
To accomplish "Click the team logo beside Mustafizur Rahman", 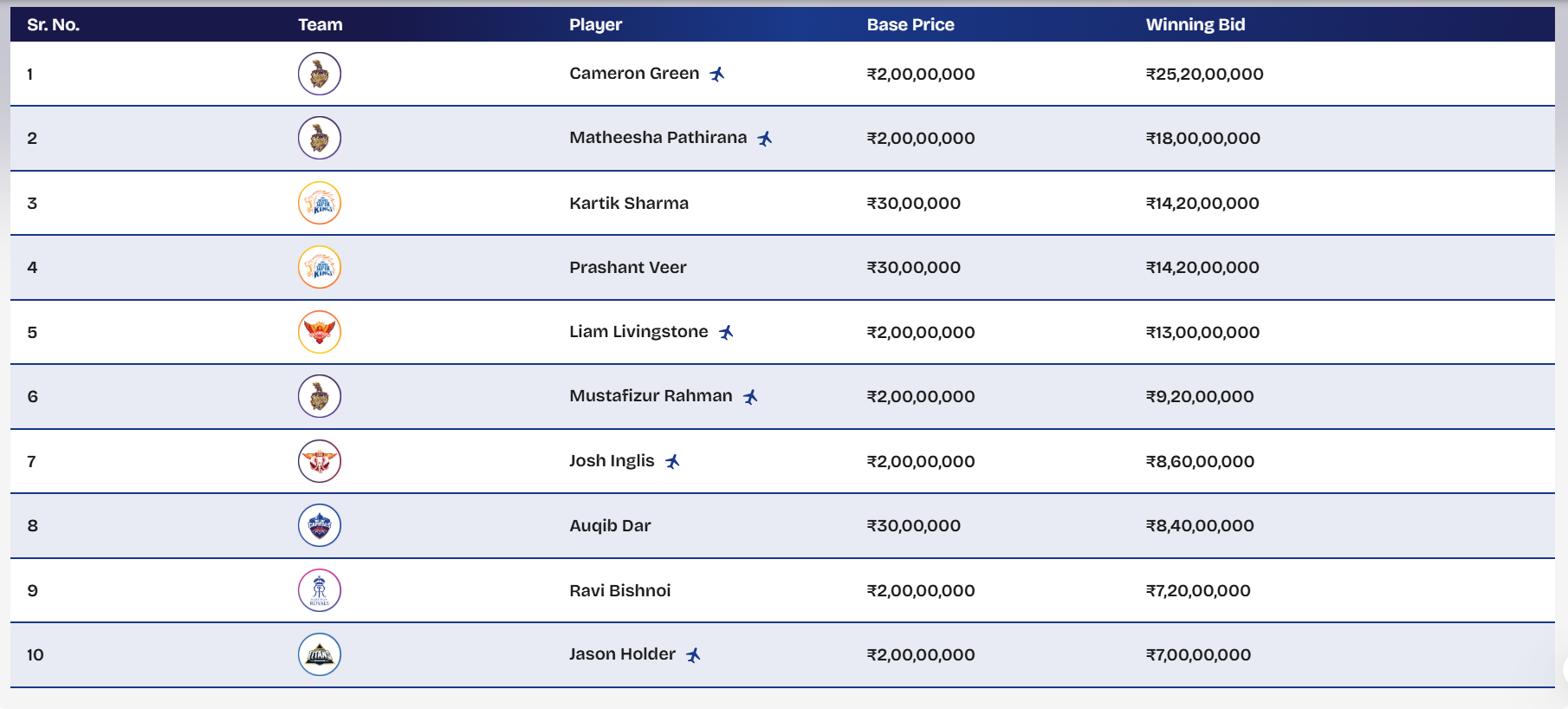I will [x=319, y=396].
